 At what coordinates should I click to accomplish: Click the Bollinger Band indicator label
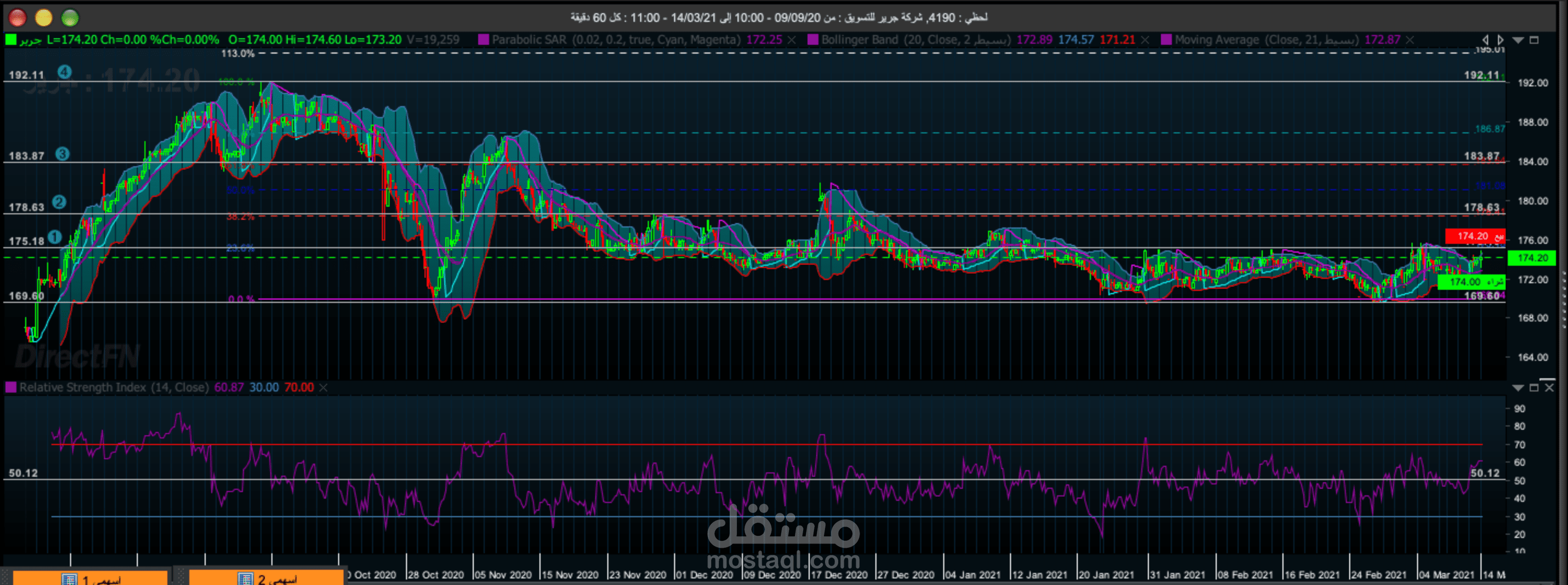click(916, 39)
